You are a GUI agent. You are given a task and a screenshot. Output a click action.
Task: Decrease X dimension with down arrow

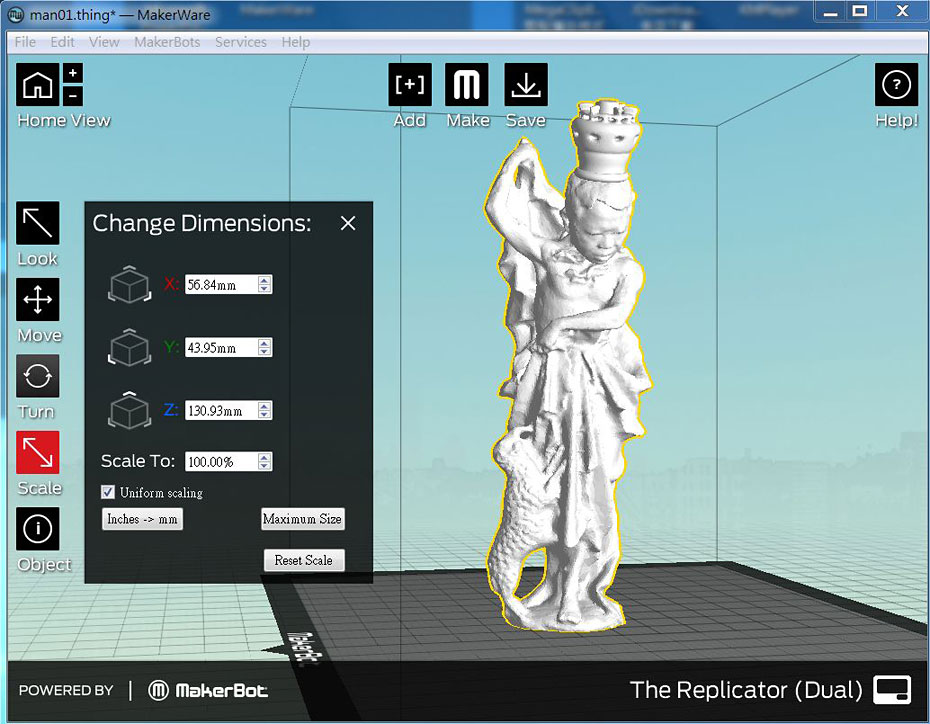(x=265, y=289)
